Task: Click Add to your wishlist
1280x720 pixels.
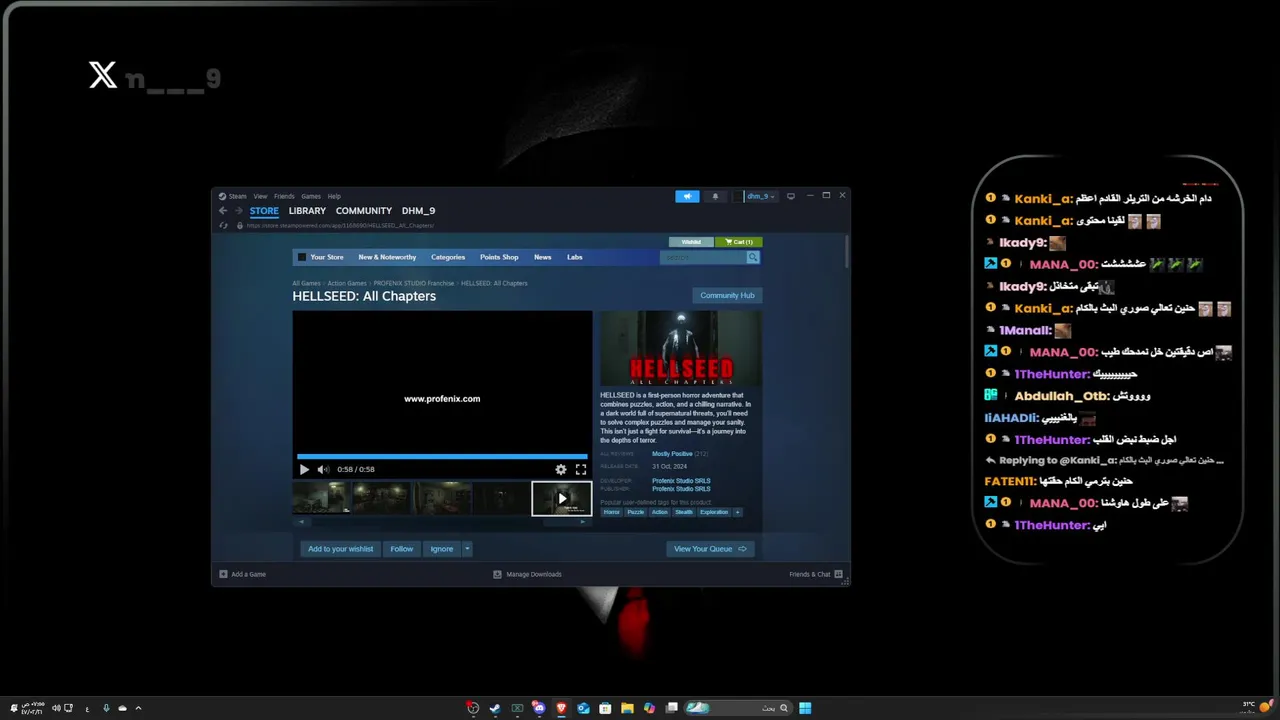Action: coord(340,549)
